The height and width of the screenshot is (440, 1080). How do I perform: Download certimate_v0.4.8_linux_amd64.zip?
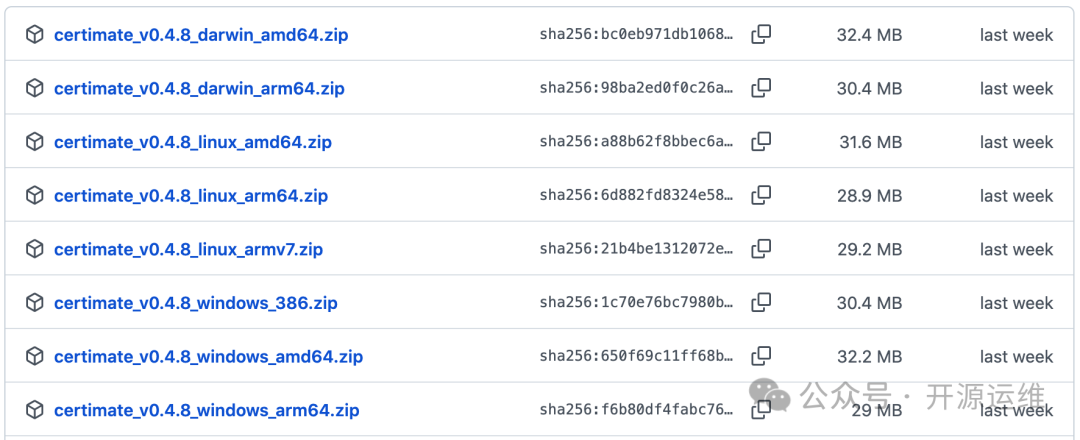click(x=193, y=142)
